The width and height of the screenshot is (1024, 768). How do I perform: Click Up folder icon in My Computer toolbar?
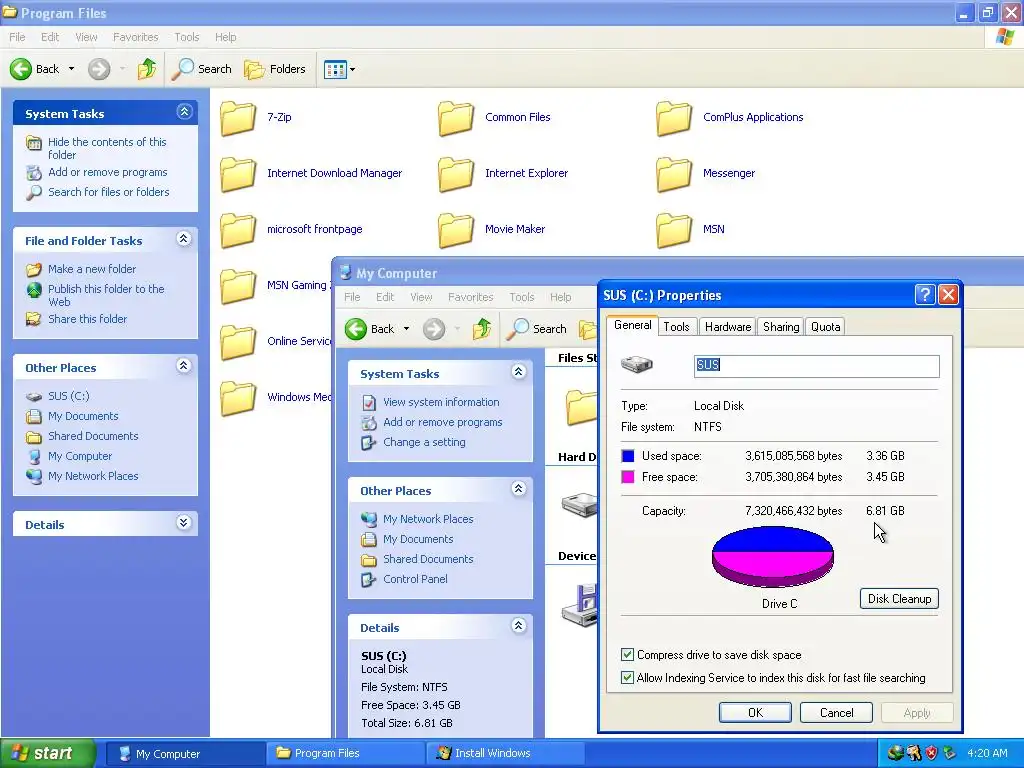(482, 328)
